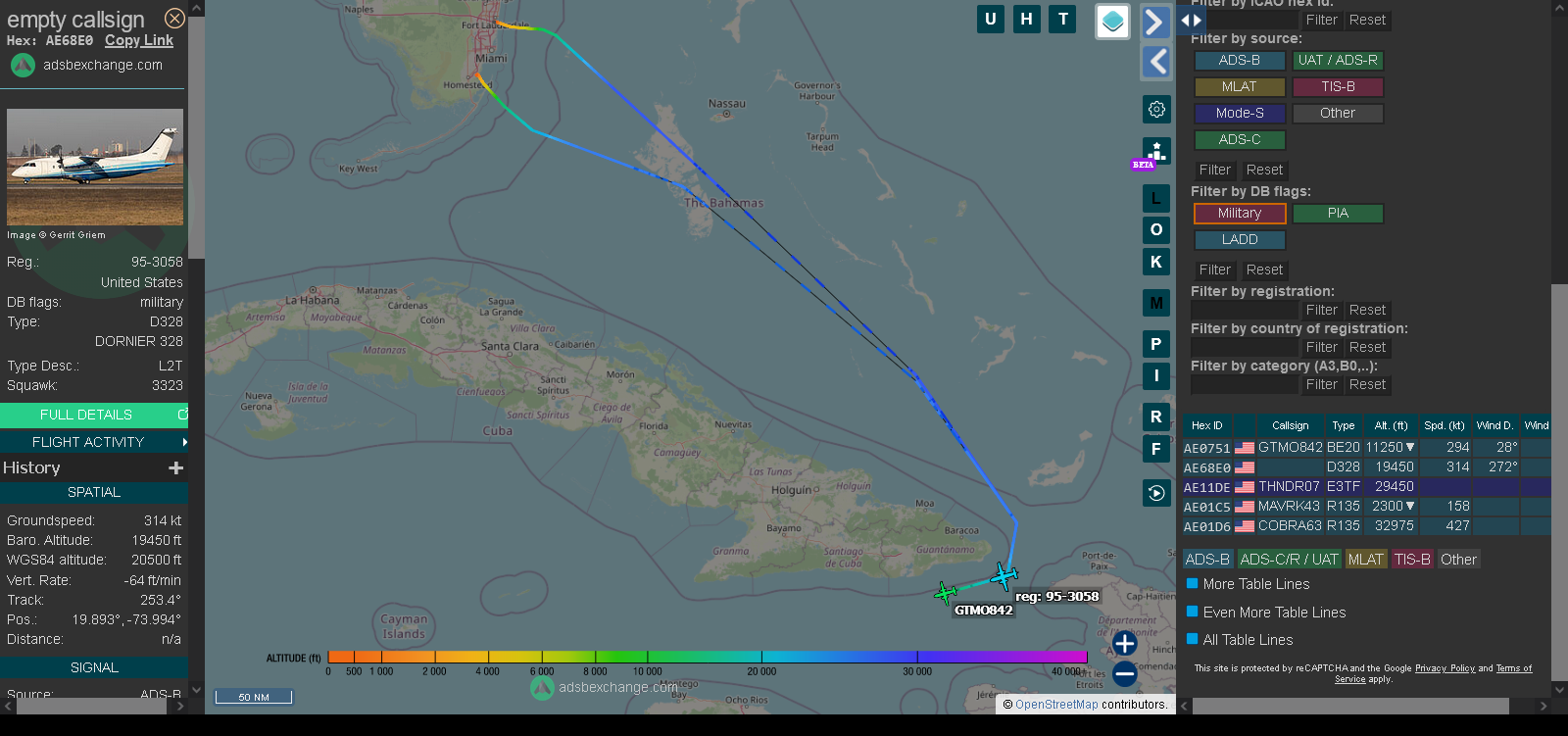Open FULL DETAILS for the aircraft
Image resolution: width=1568 pixels, height=736 pixels.
tap(94, 415)
